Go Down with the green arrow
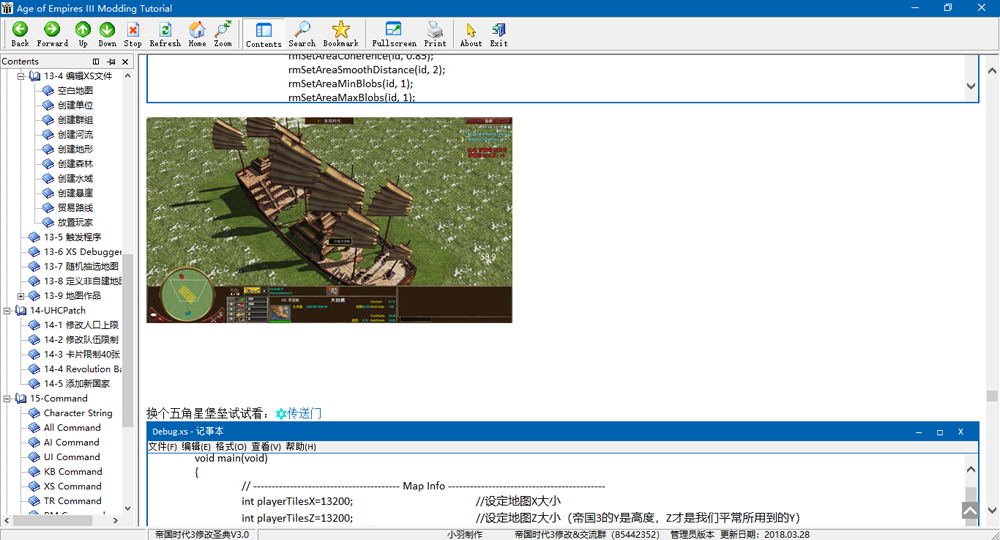The height and width of the screenshot is (540, 1000). click(x=107, y=34)
